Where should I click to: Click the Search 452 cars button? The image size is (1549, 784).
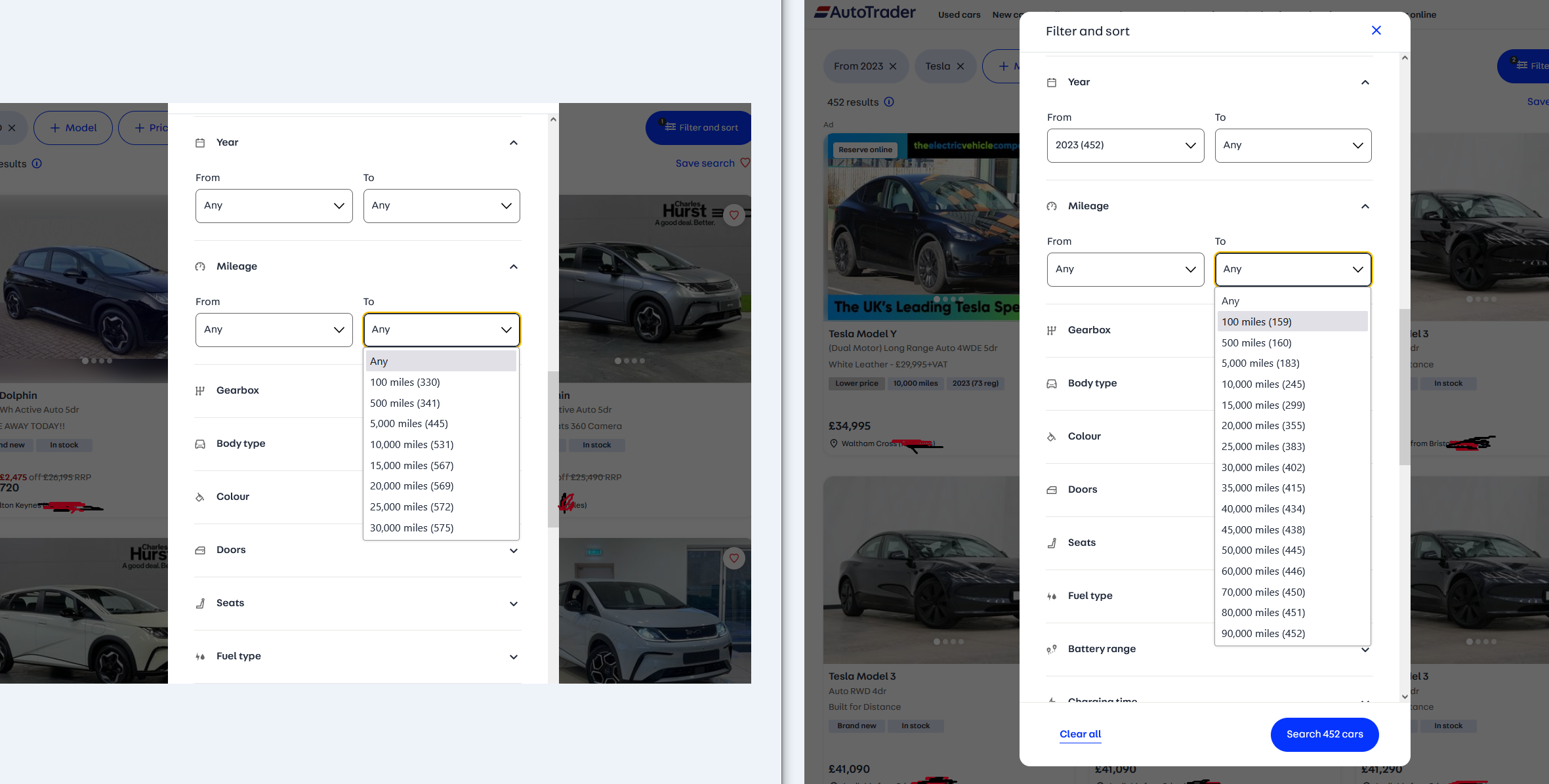(x=1325, y=734)
